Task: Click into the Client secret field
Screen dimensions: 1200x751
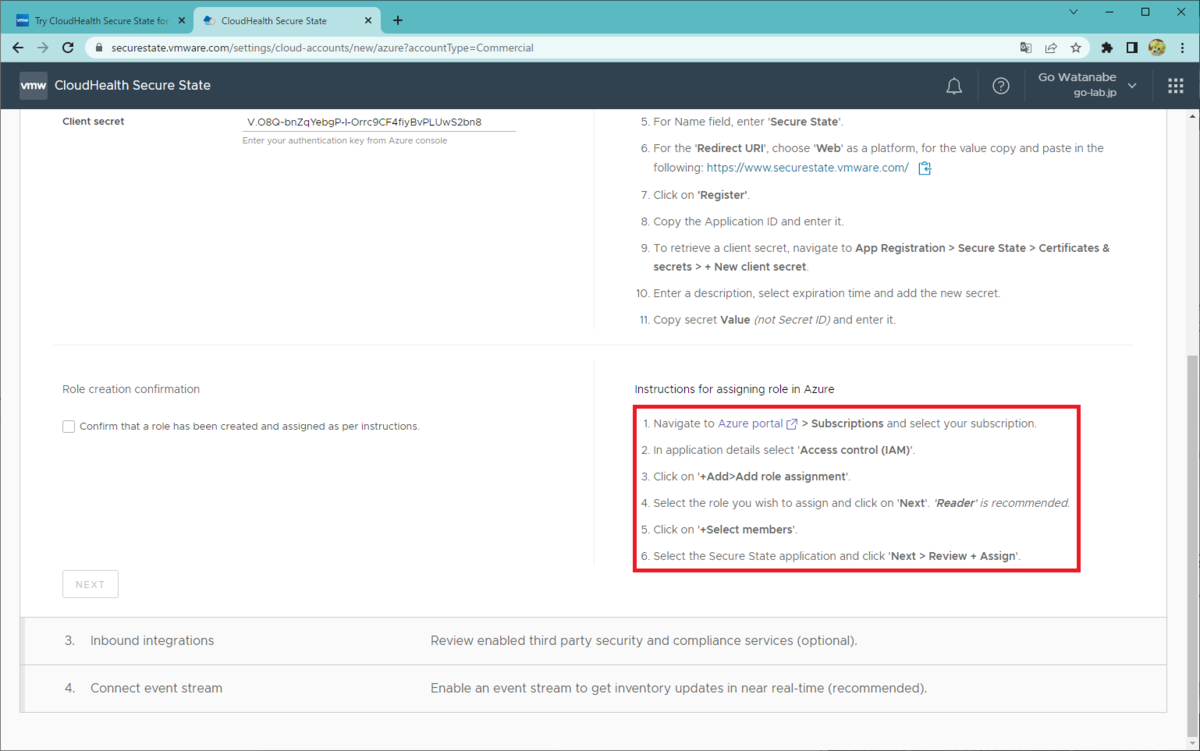Action: tap(379, 122)
